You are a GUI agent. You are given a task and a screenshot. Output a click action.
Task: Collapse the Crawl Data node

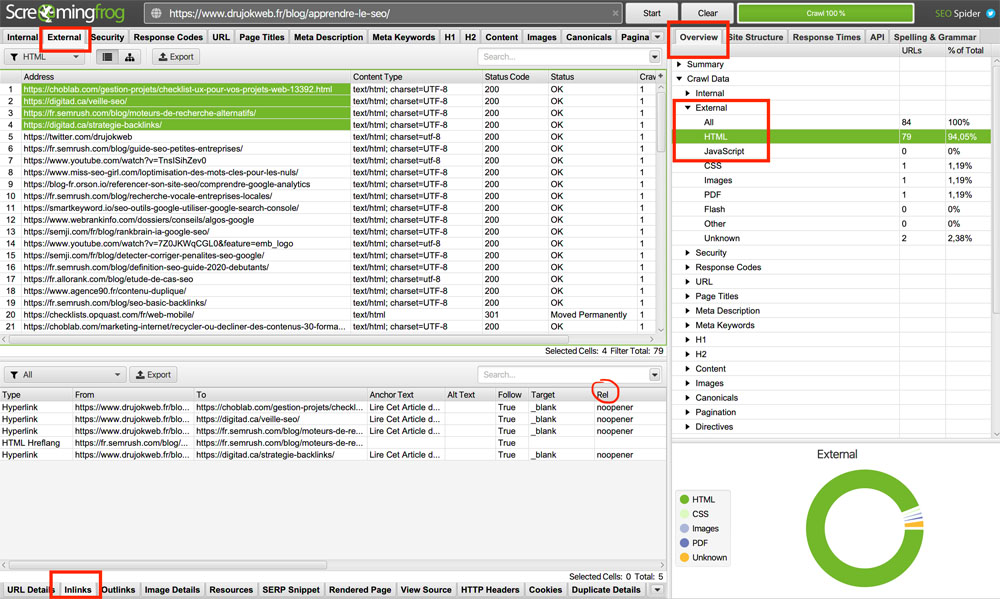[x=679, y=79]
